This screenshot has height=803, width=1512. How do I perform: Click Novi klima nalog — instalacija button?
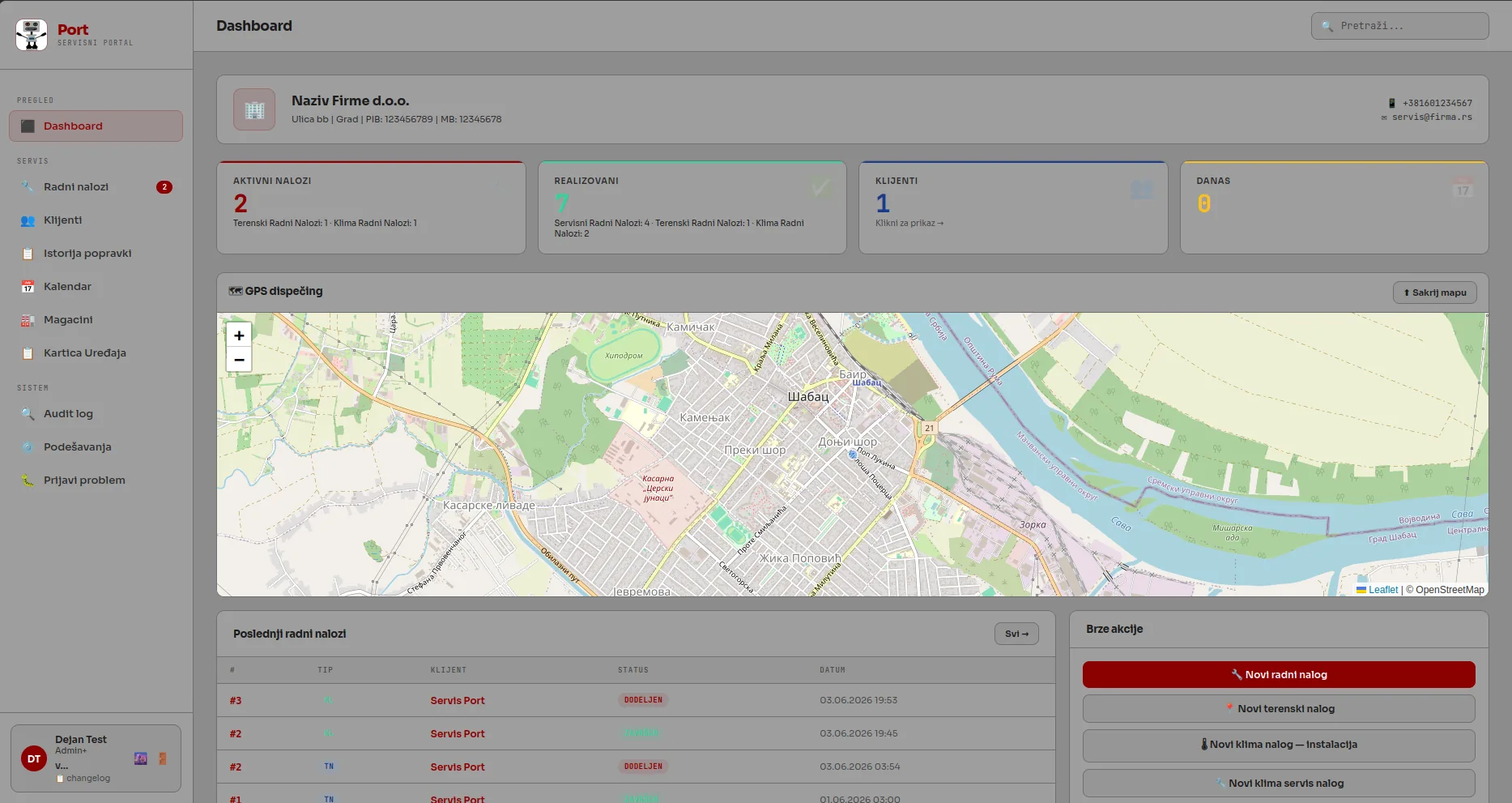(x=1279, y=745)
